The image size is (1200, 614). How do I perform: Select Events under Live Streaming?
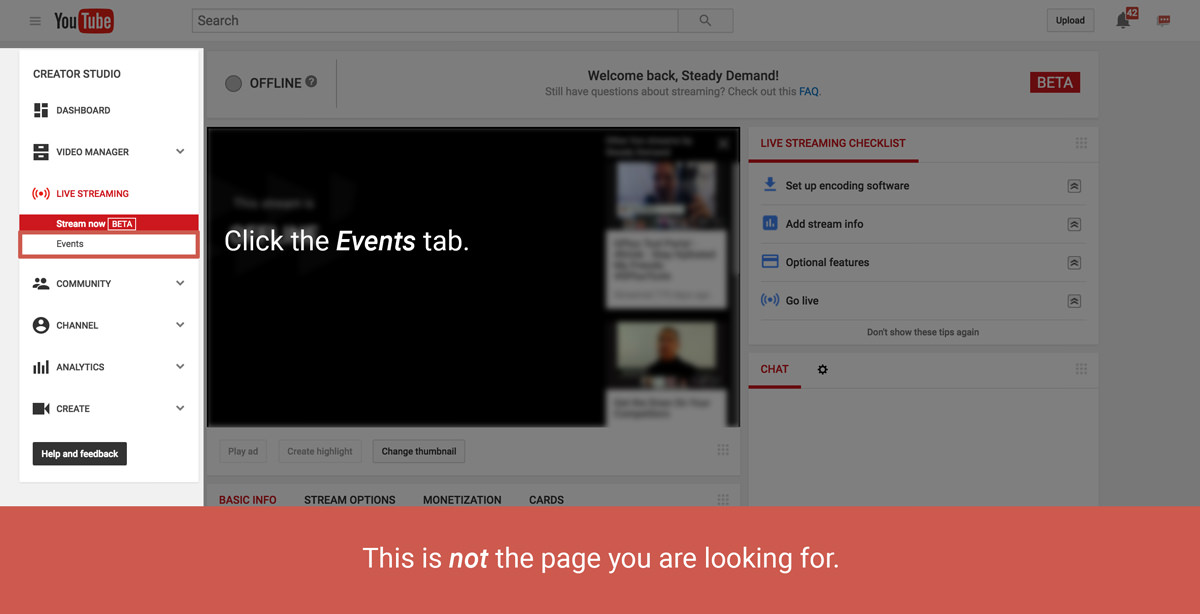[69, 243]
